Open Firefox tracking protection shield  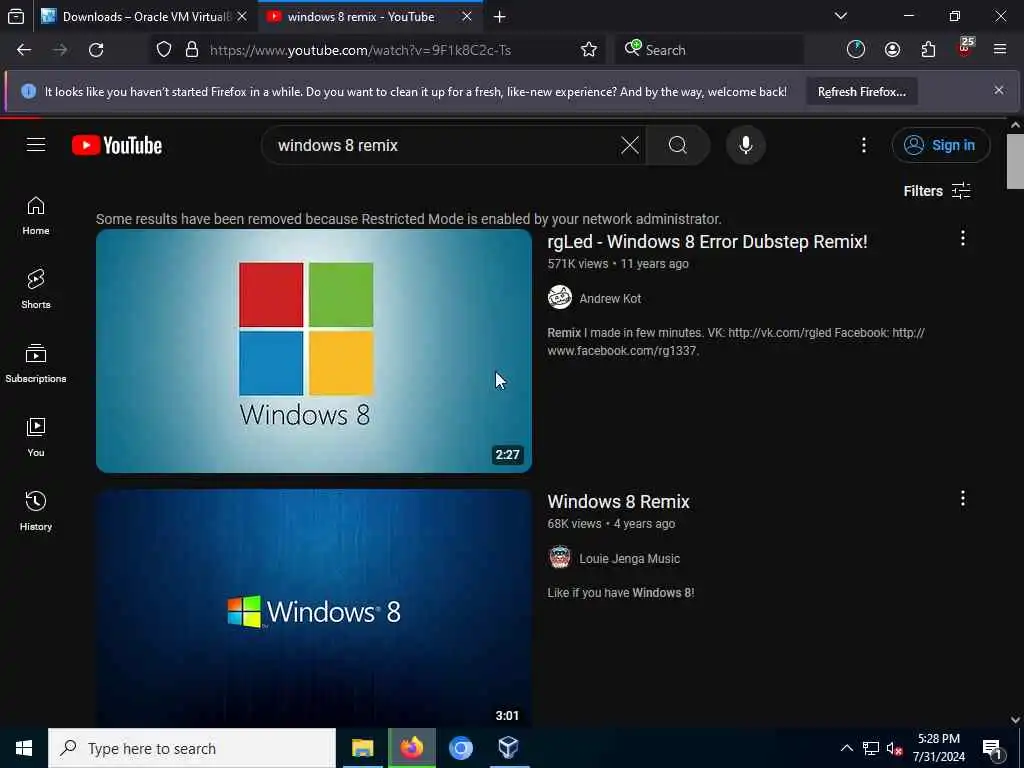pyautogui.click(x=164, y=50)
